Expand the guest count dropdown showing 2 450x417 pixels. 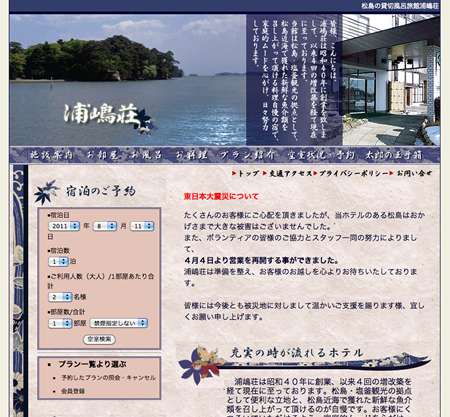click(60, 297)
